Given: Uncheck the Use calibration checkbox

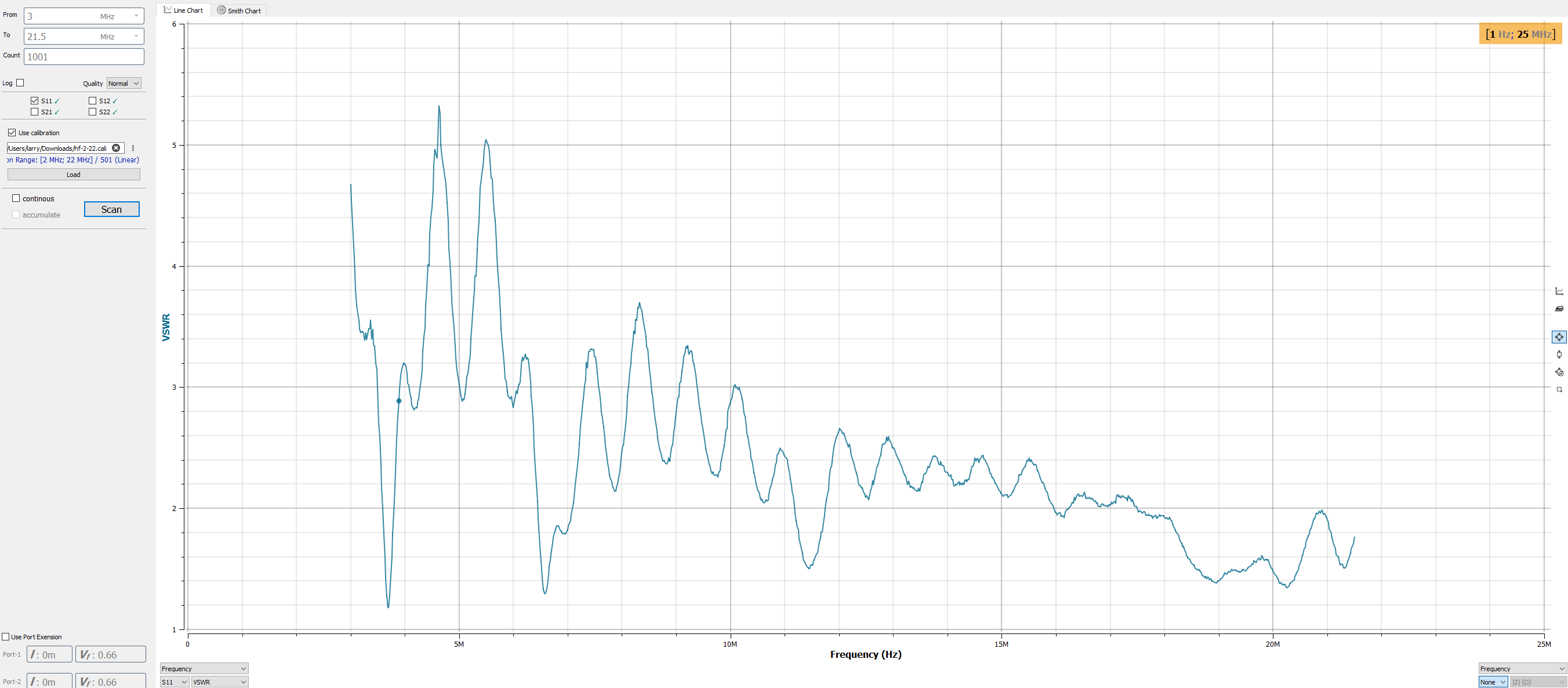Looking at the screenshot, I should 12,133.
